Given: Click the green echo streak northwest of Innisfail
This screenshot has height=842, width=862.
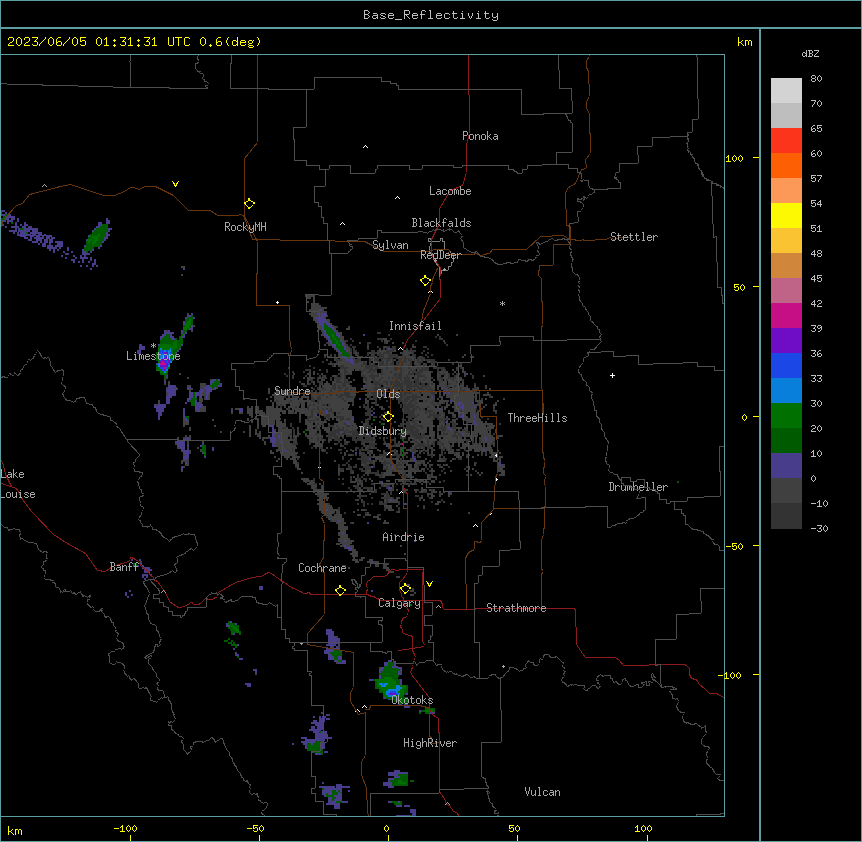Looking at the screenshot, I should (335, 337).
